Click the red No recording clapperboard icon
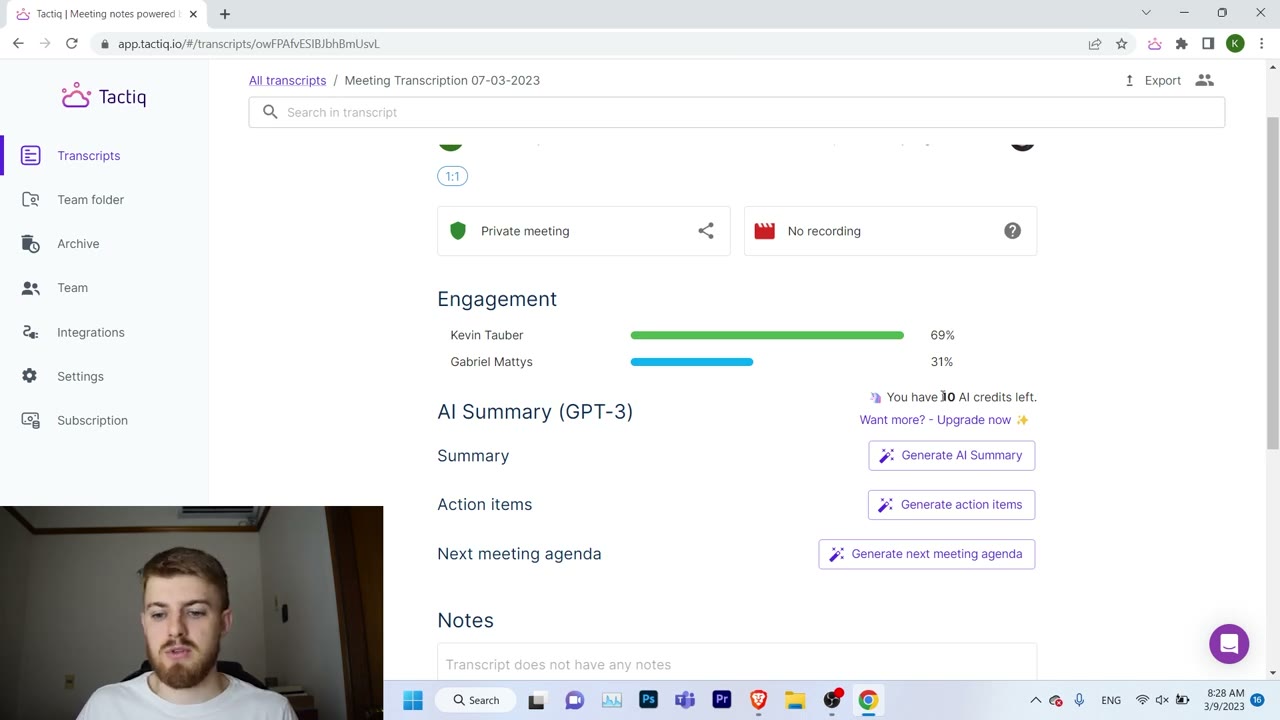Image resolution: width=1280 pixels, height=720 pixels. 764,231
